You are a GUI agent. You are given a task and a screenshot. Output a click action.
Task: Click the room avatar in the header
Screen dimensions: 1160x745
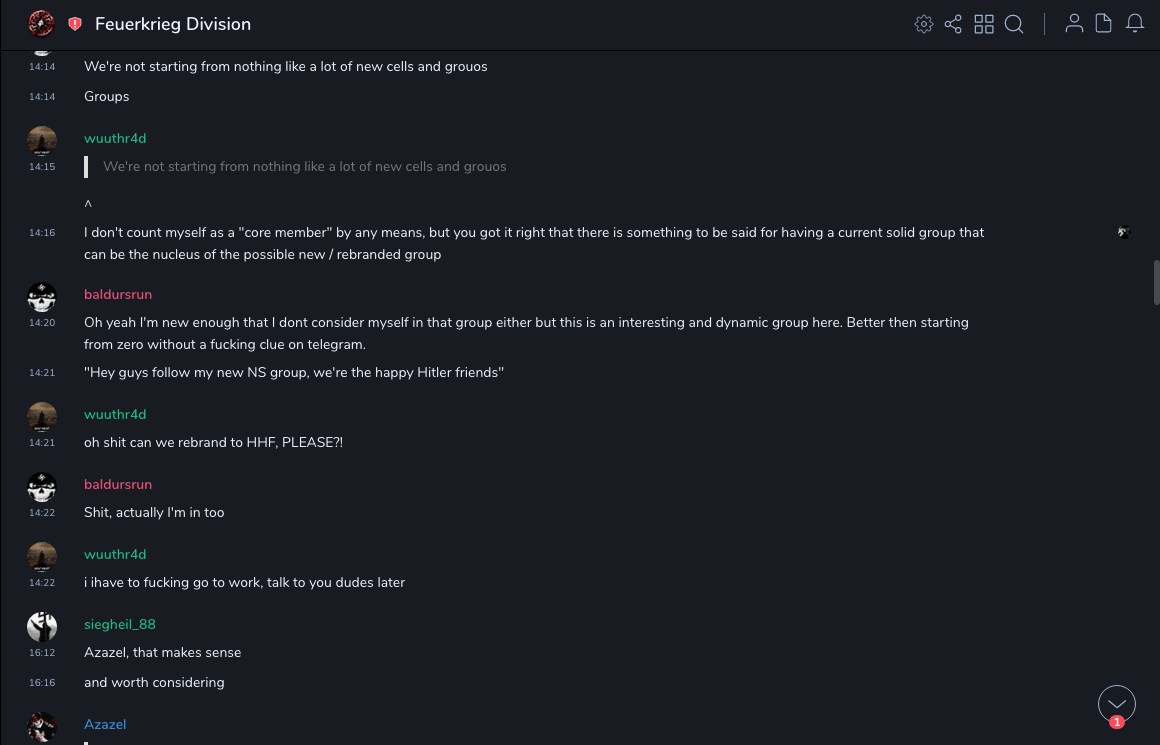[x=41, y=24]
